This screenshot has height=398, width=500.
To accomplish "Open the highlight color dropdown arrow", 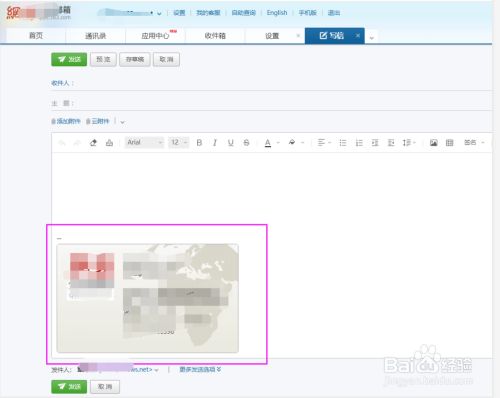I will pos(303,143).
